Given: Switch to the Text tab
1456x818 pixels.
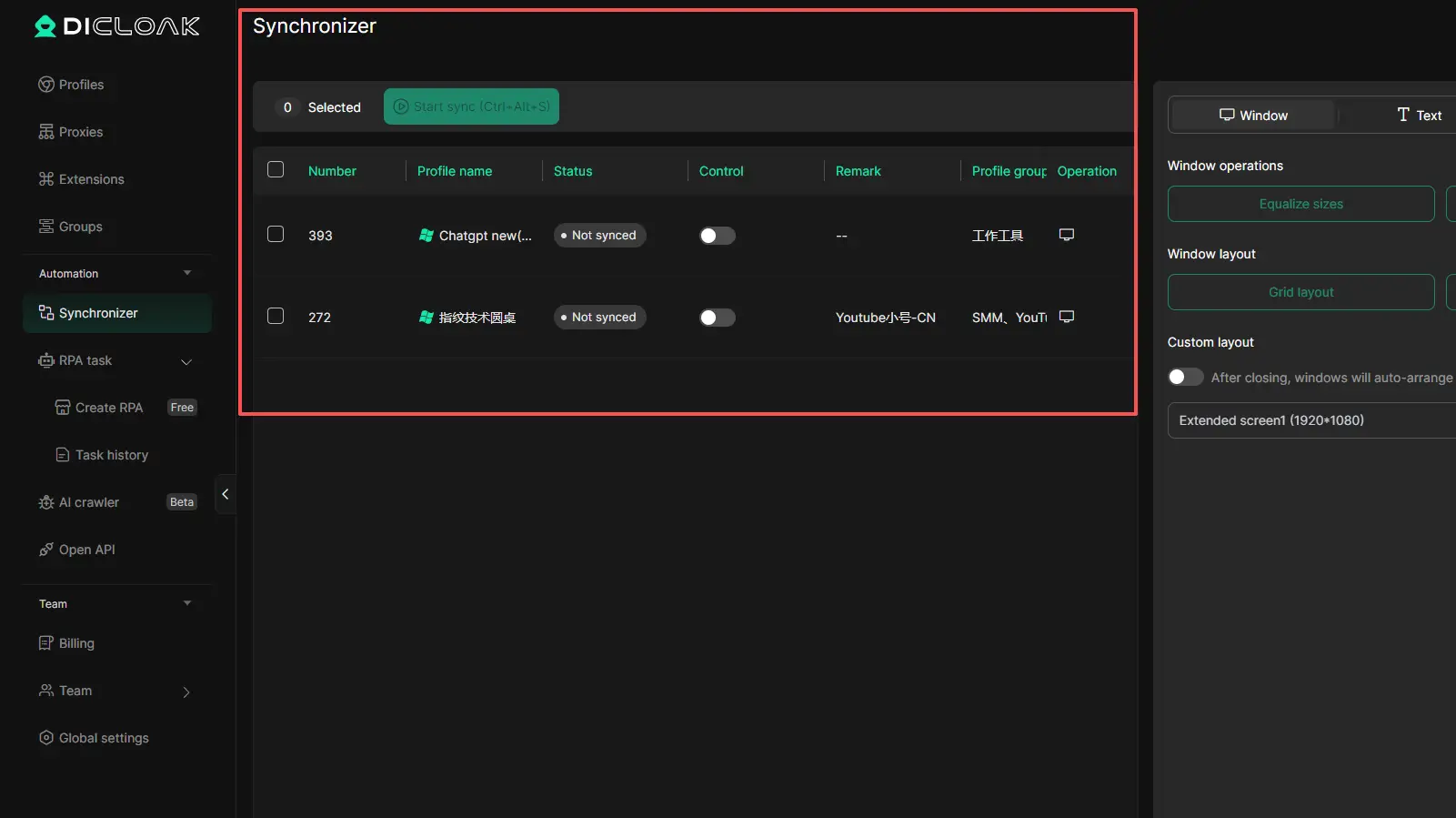Looking at the screenshot, I should pyautogui.click(x=1419, y=116).
